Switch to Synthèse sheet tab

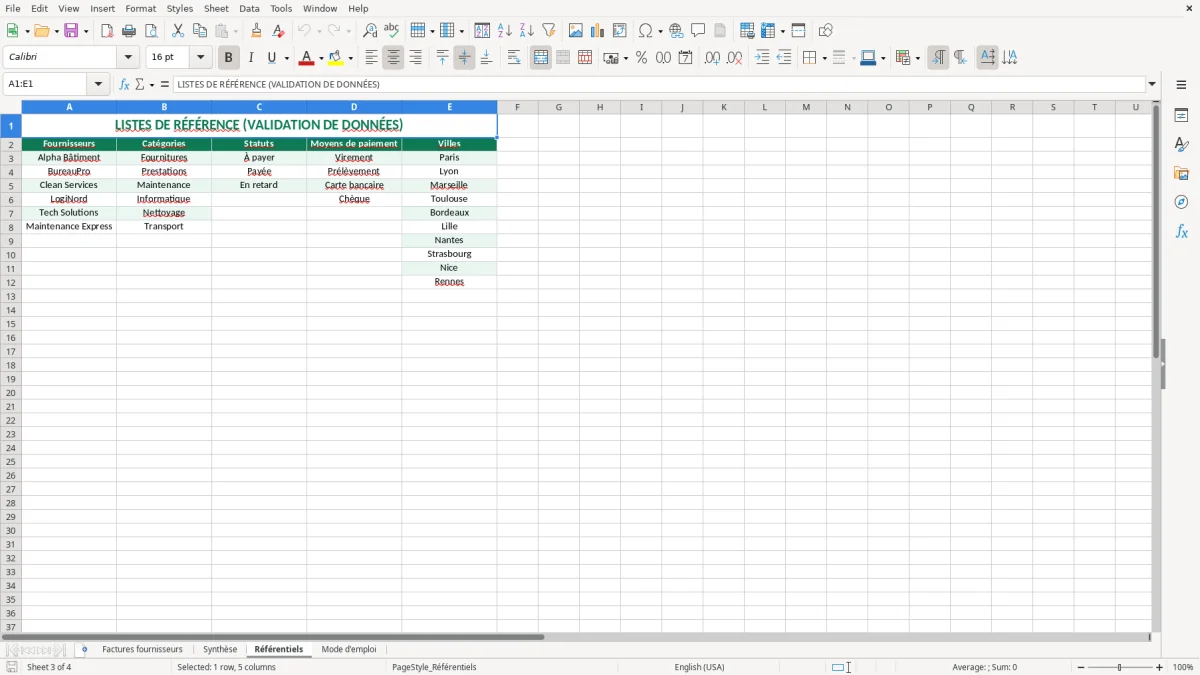point(220,650)
